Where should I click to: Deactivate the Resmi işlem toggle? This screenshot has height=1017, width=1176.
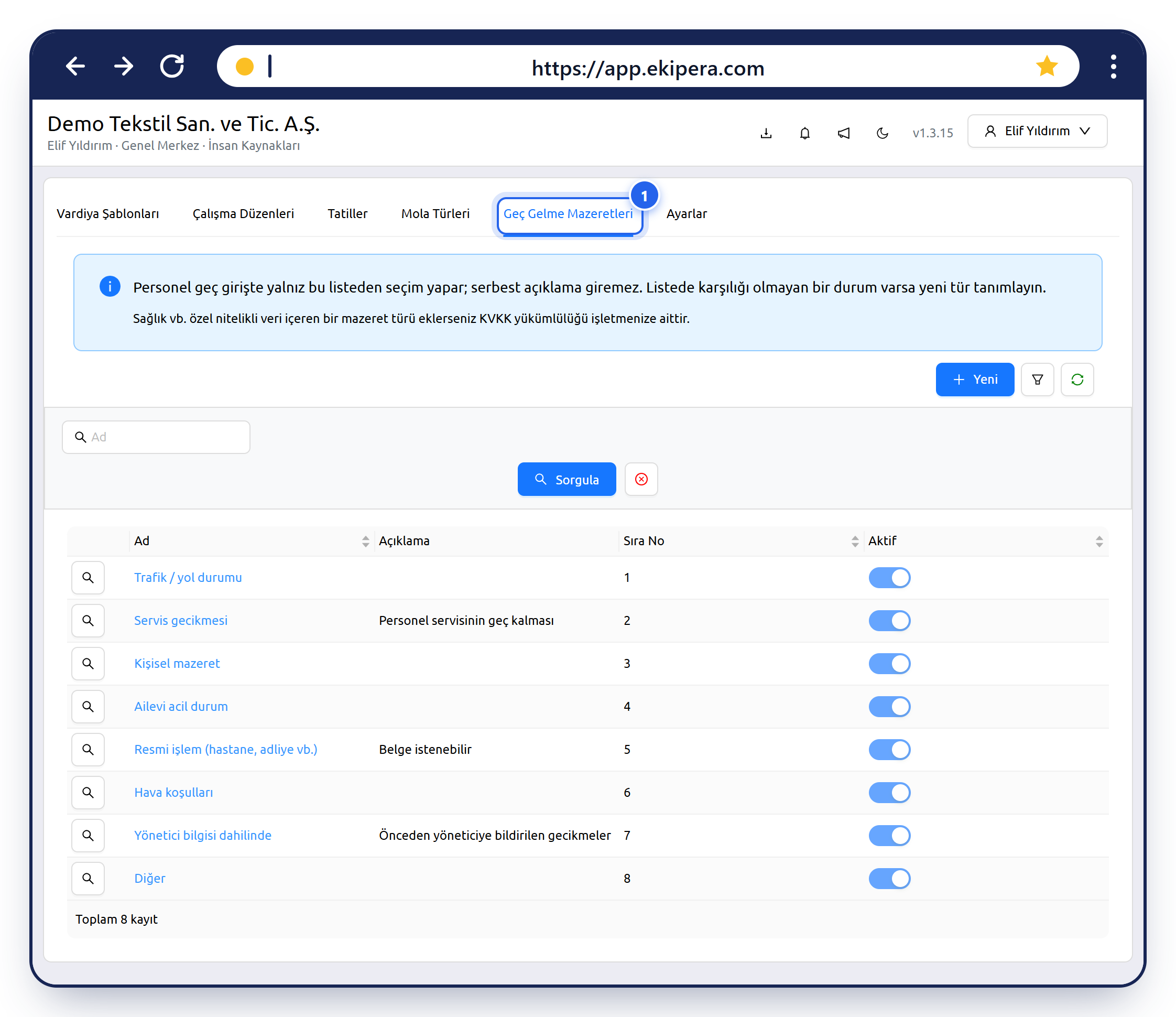click(x=889, y=750)
